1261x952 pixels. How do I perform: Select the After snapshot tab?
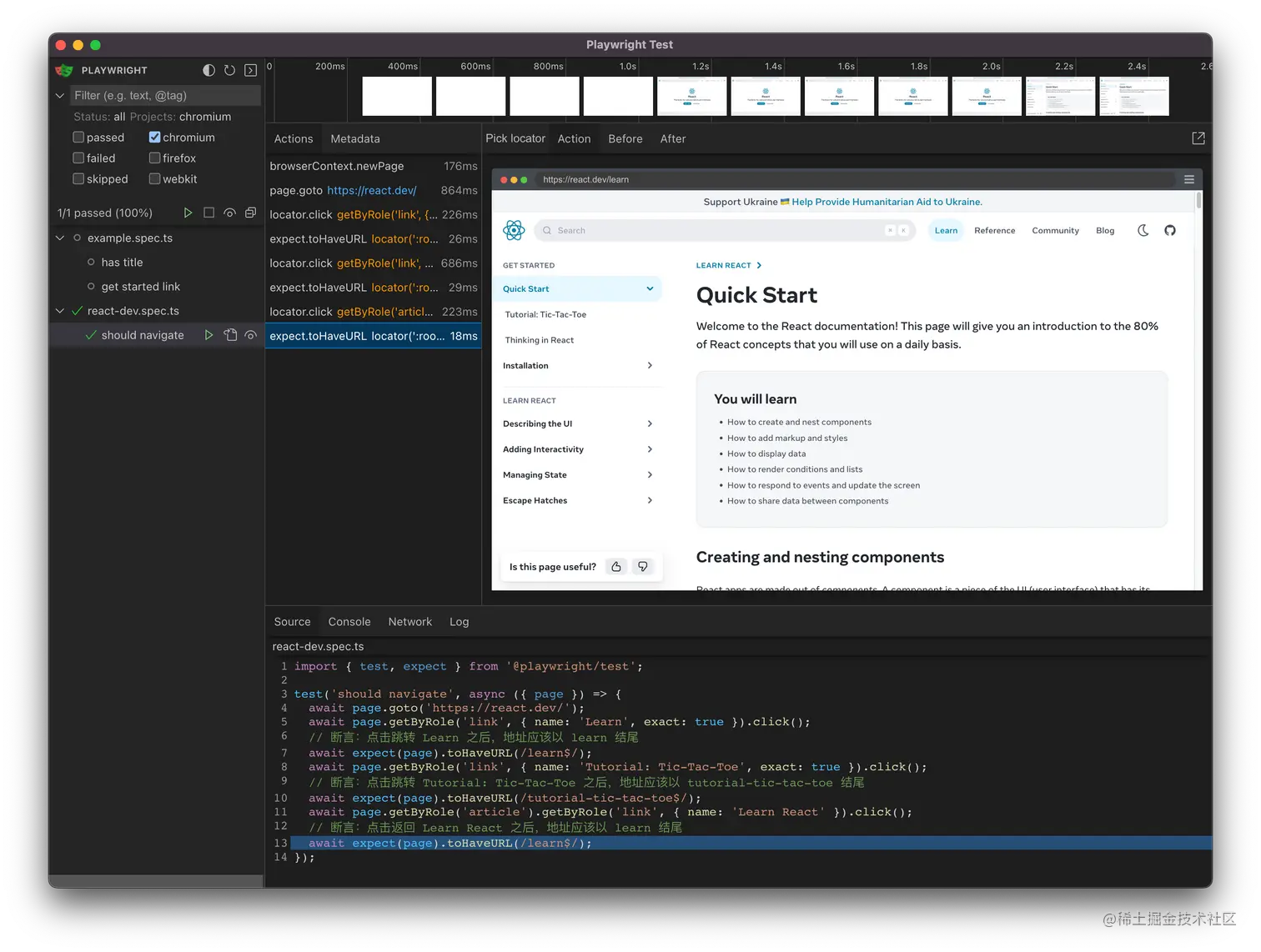[673, 139]
